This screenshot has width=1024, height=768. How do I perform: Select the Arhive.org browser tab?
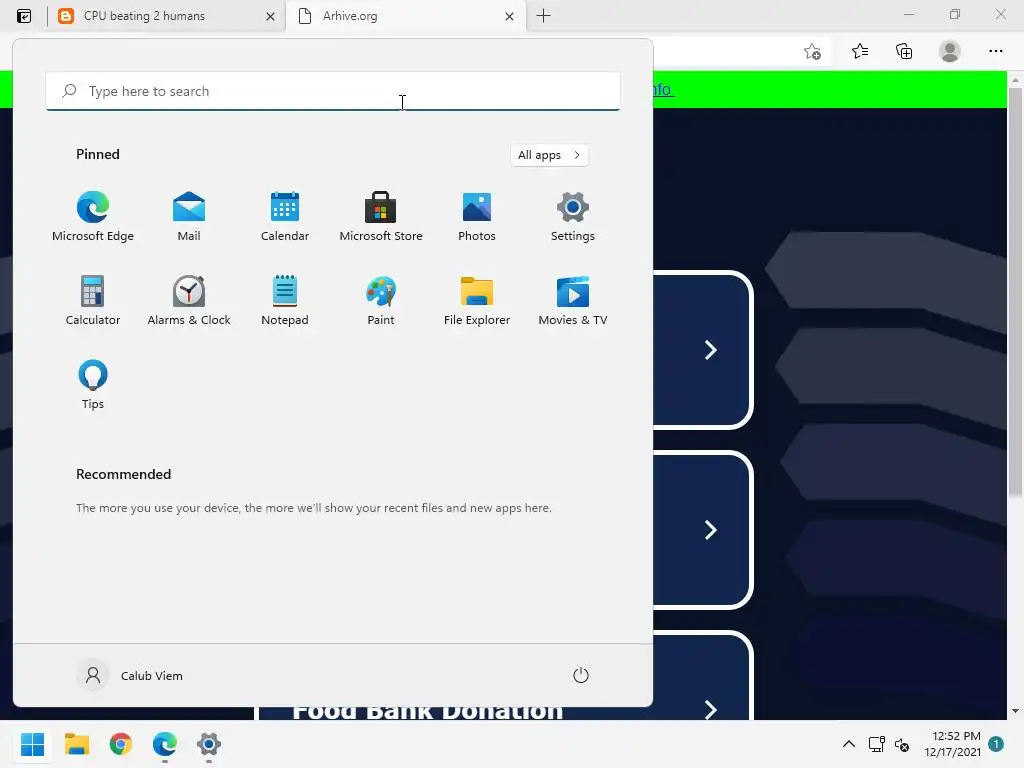point(405,16)
